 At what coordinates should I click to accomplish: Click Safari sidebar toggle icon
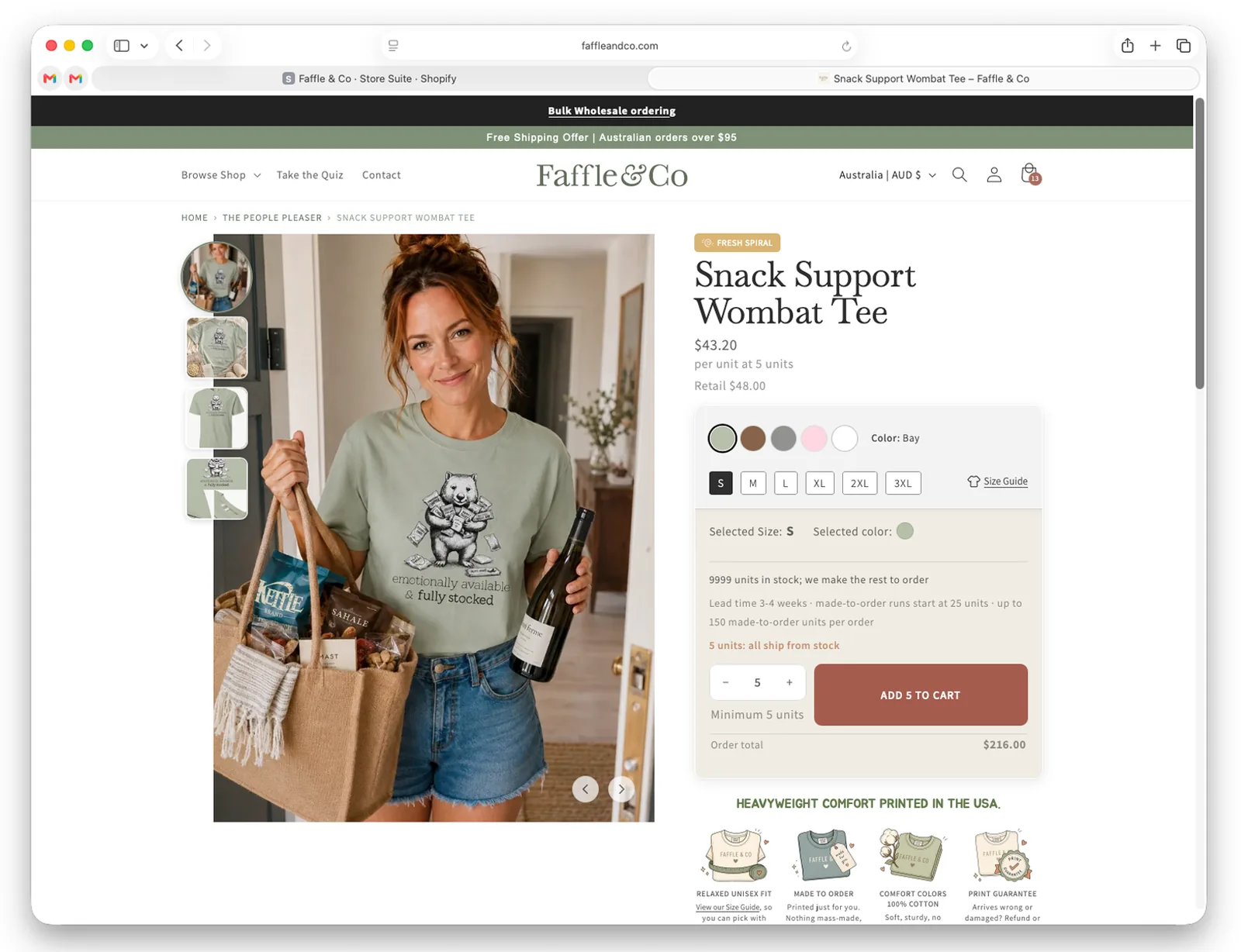[122, 46]
